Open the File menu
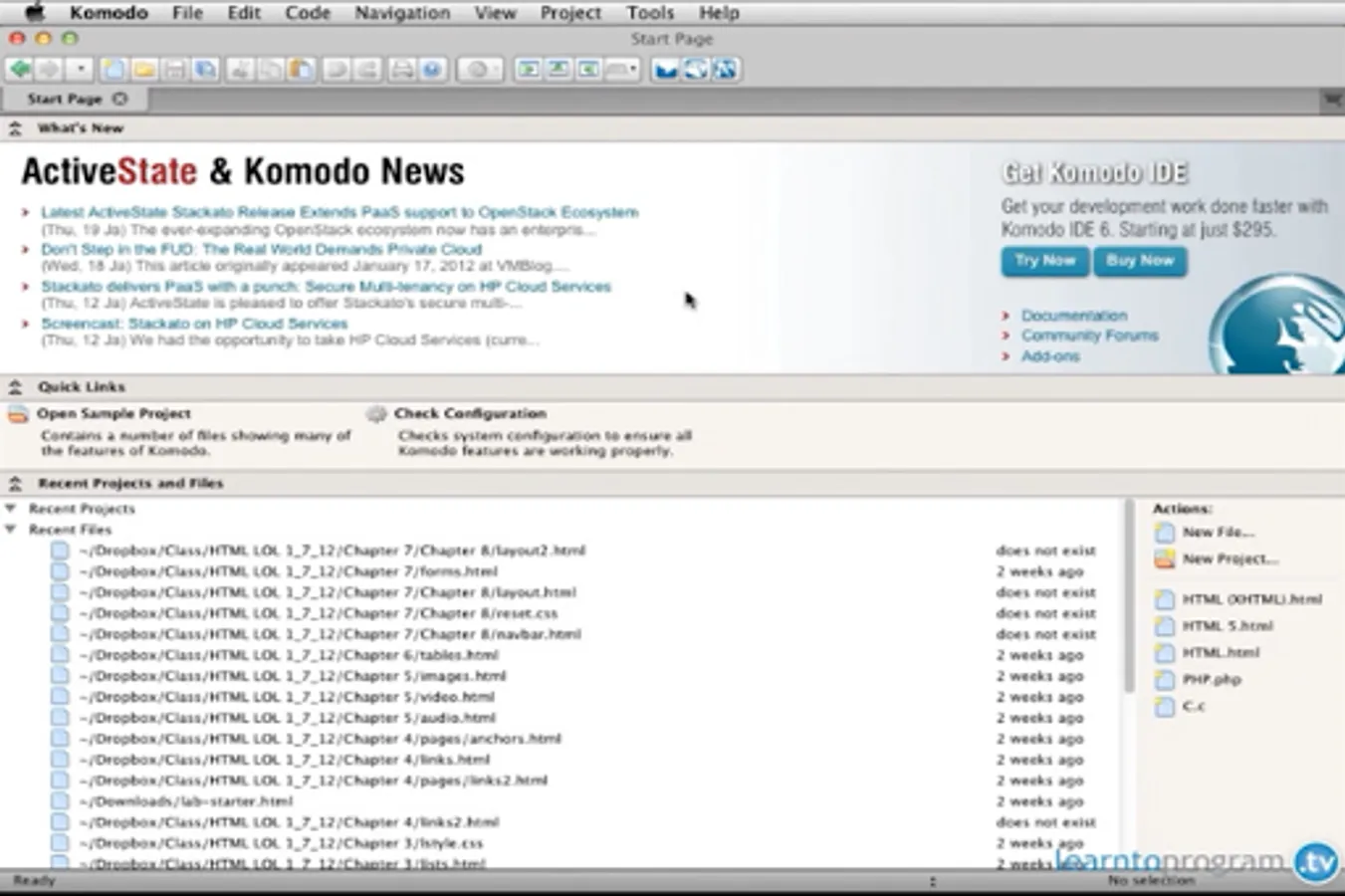Image resolution: width=1345 pixels, height=896 pixels. click(x=187, y=13)
